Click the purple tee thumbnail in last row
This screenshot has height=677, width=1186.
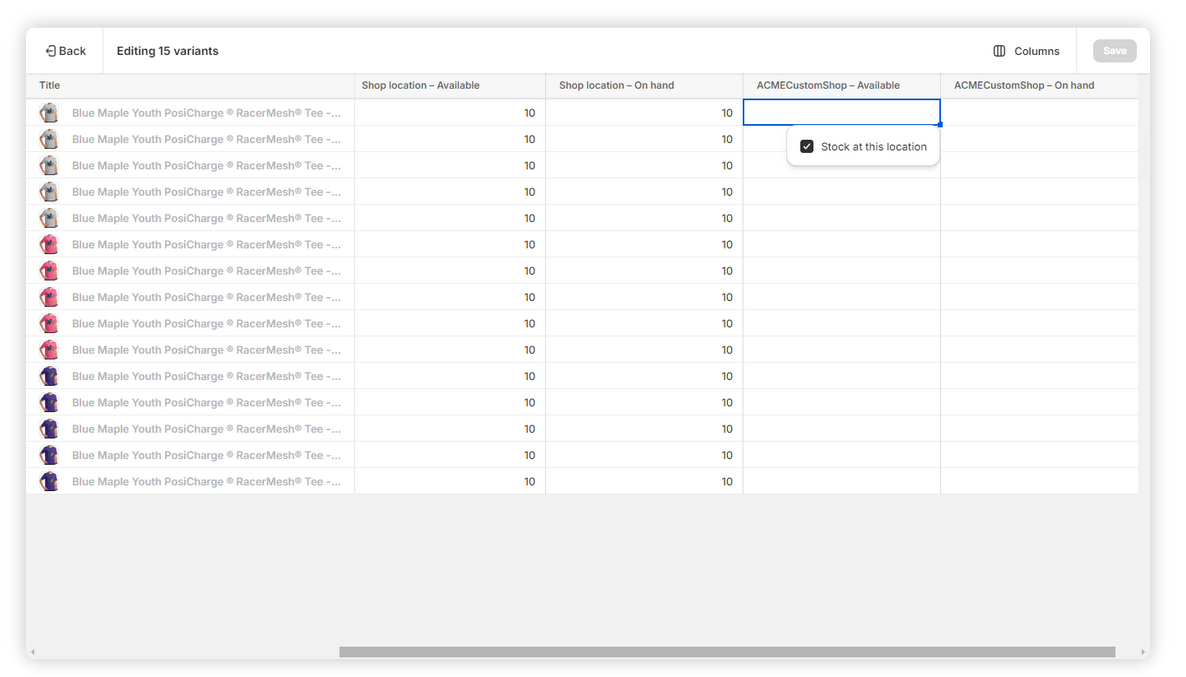coord(49,482)
